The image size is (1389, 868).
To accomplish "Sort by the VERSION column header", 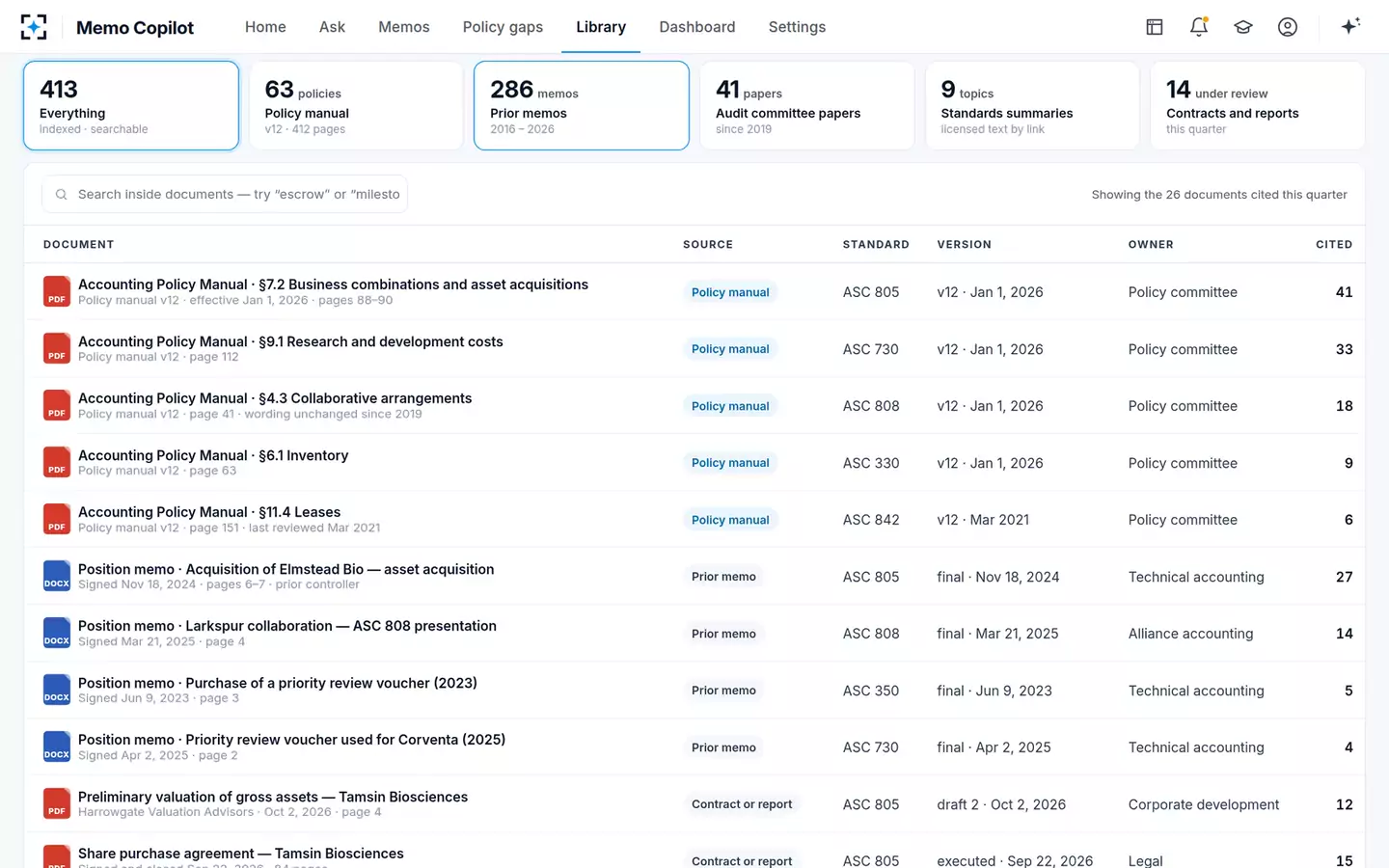I will pyautogui.click(x=965, y=245).
